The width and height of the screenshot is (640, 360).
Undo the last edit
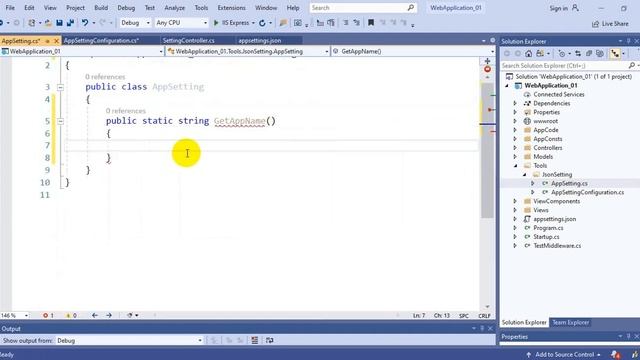coord(84,23)
